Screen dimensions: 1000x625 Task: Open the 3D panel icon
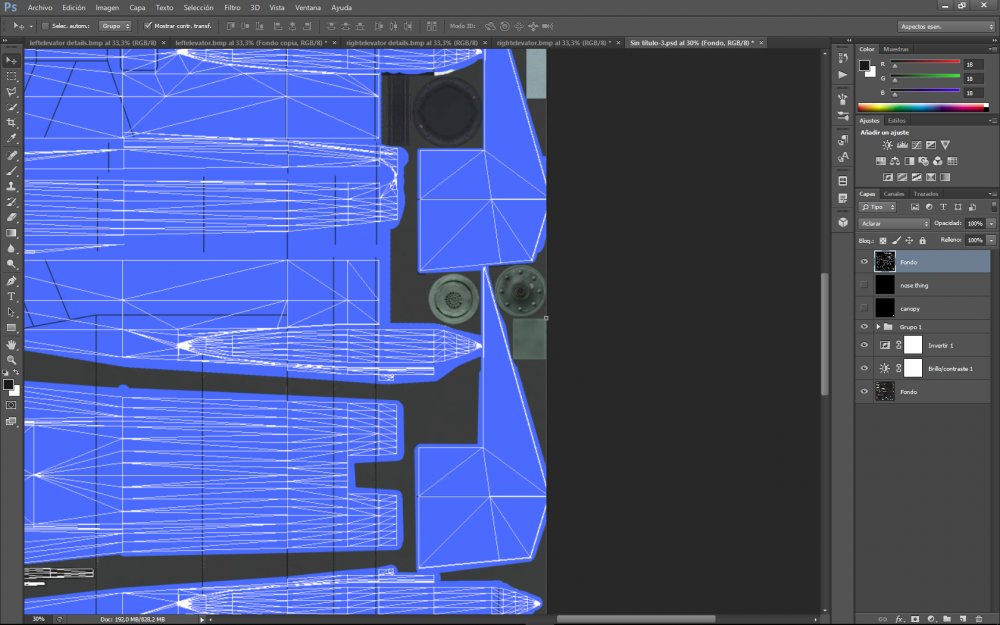pyautogui.click(x=843, y=222)
